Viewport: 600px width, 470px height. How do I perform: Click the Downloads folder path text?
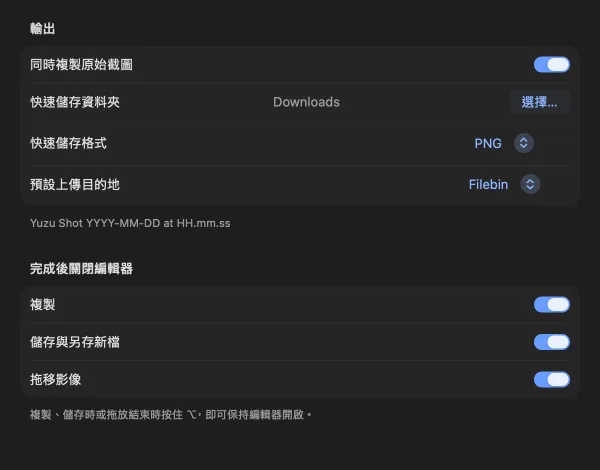click(x=306, y=102)
